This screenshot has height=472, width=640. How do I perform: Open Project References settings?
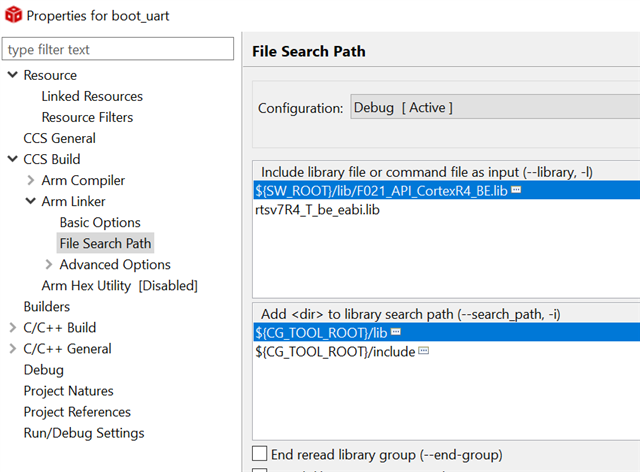pyautogui.click(x=77, y=412)
